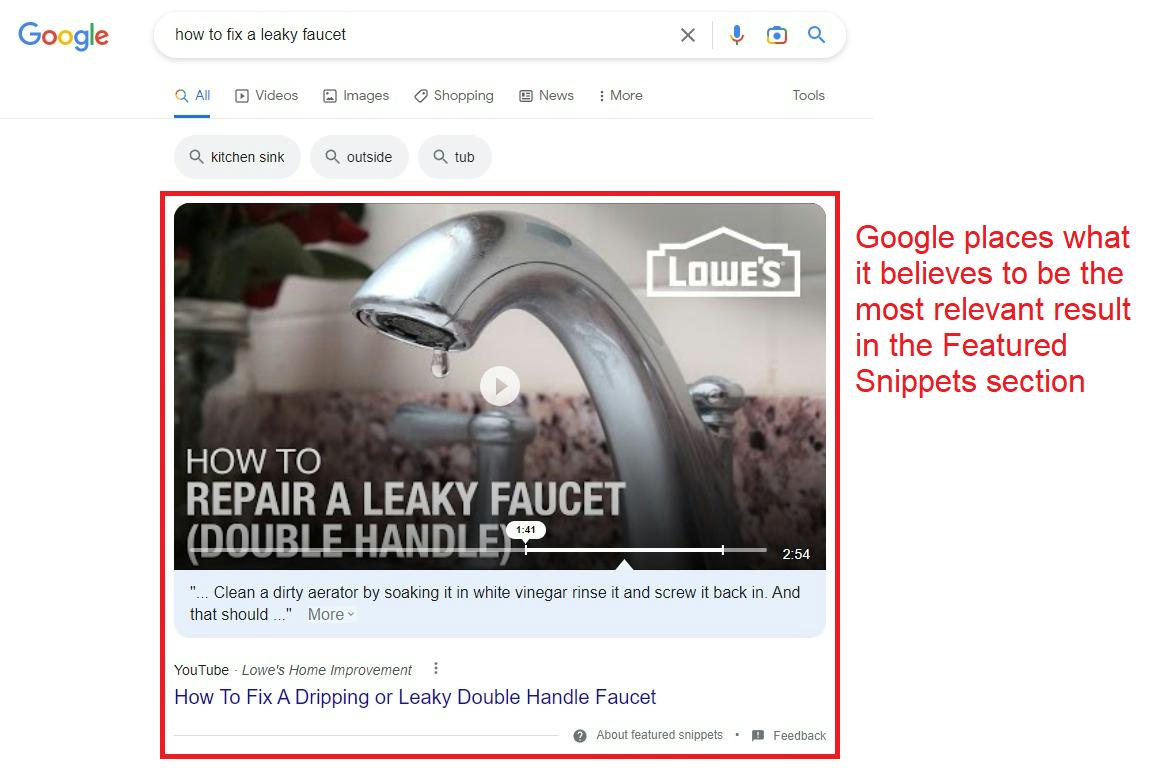Select the outside suggestion chip
1165x781 pixels.
(x=359, y=157)
